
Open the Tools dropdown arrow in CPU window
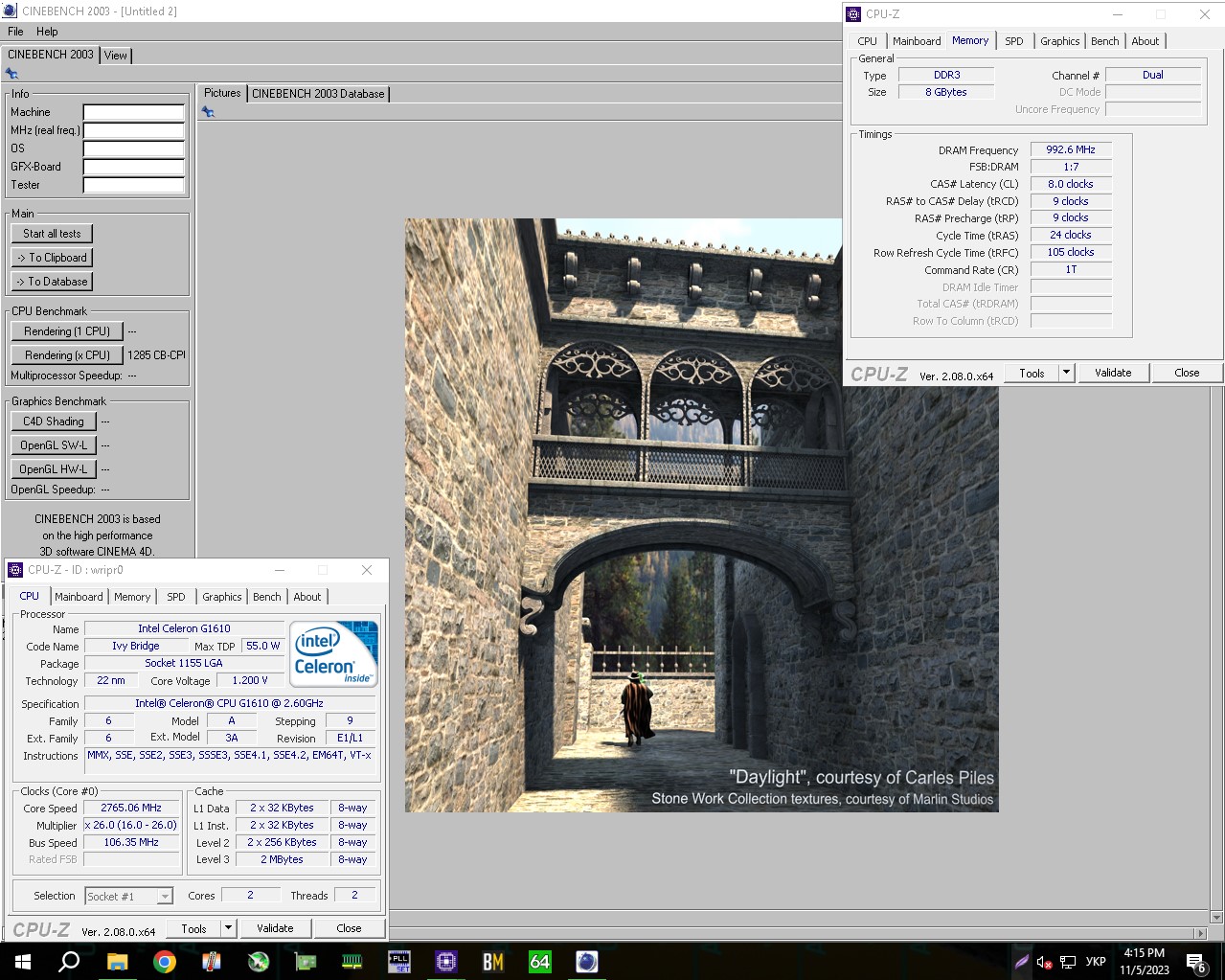pyautogui.click(x=228, y=928)
